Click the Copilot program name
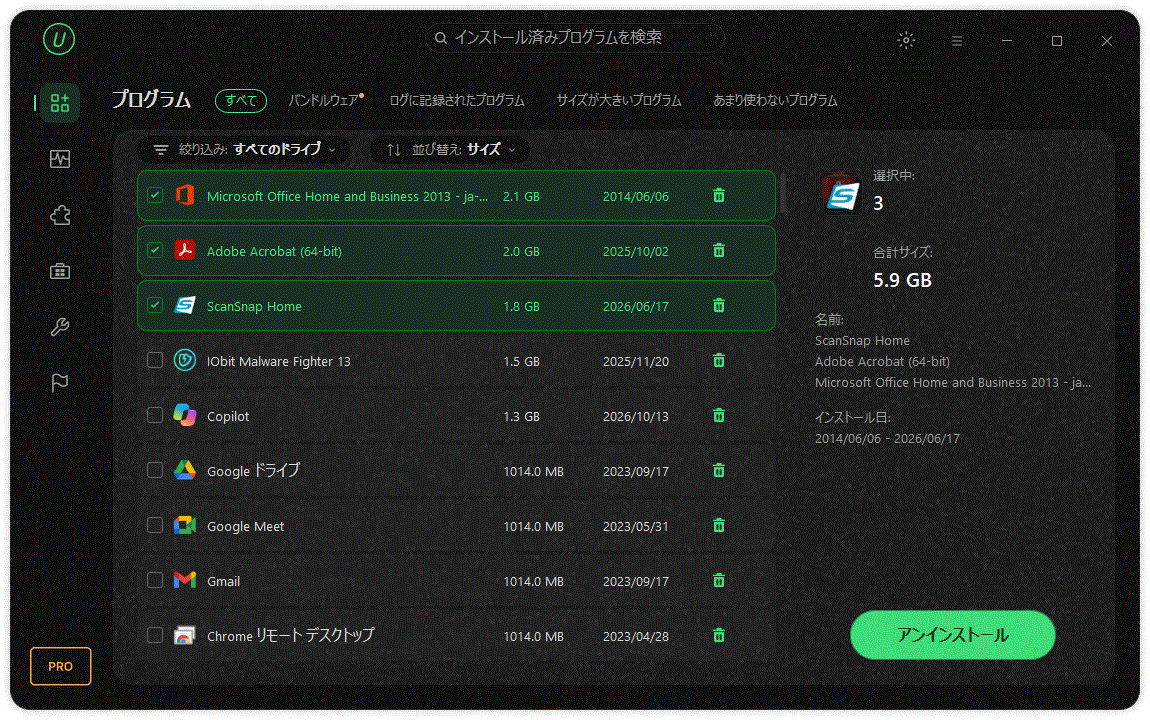1150x720 pixels. tap(228, 416)
